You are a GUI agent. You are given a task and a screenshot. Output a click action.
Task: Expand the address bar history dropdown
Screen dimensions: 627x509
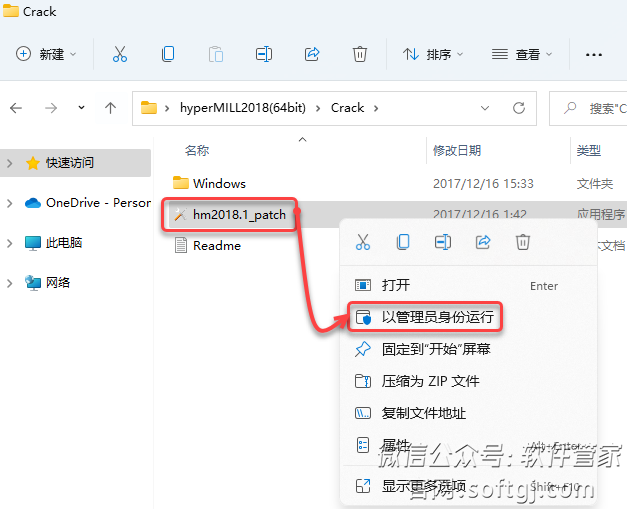(x=485, y=108)
